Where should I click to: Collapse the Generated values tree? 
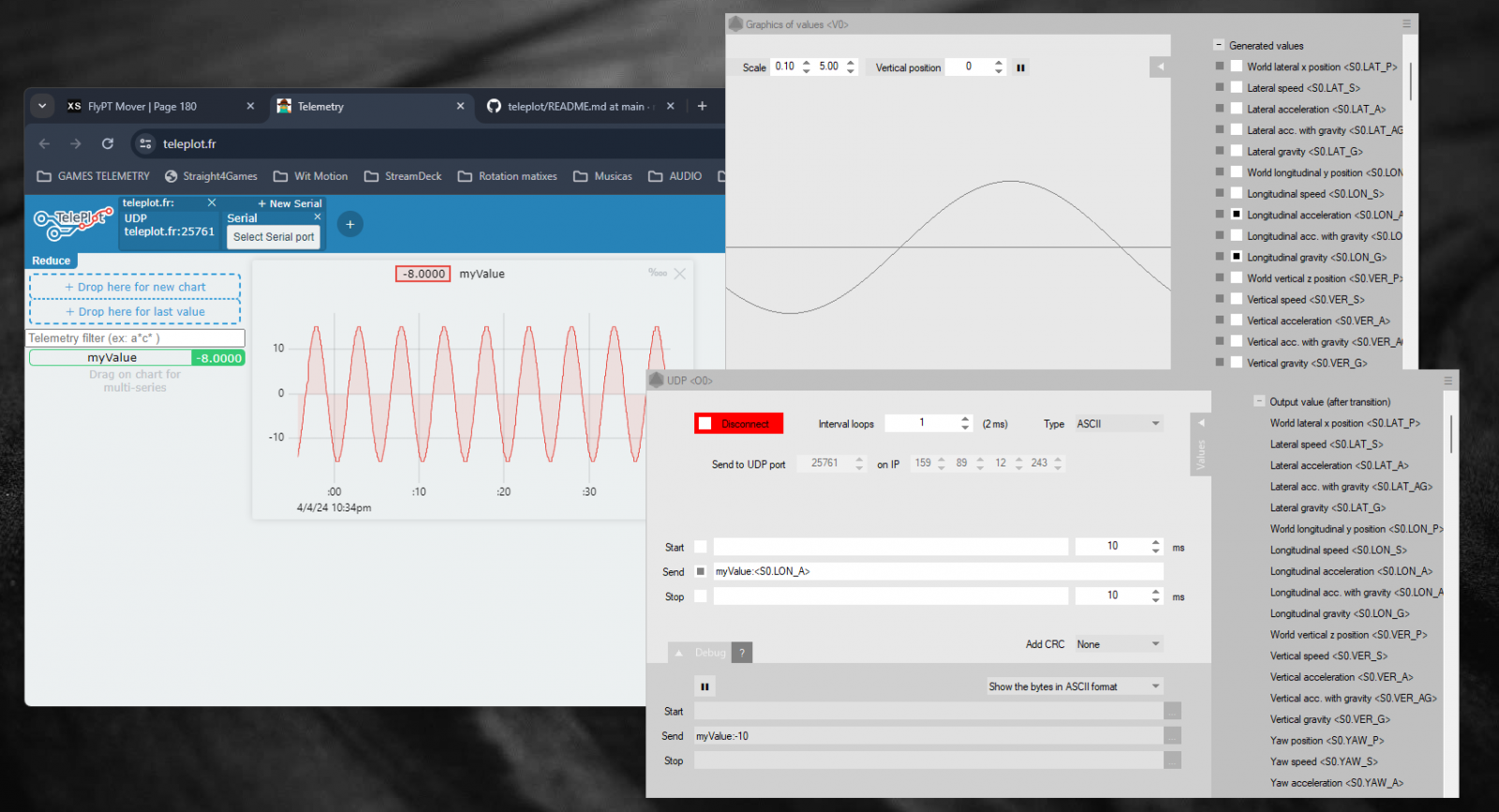pos(1219,45)
